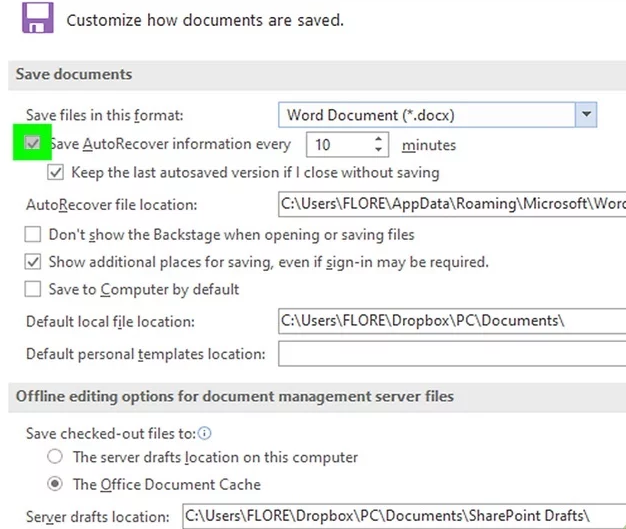This screenshot has height=529, width=626.
Task: Click the Save checked-out files to label
Action: pos(111,434)
